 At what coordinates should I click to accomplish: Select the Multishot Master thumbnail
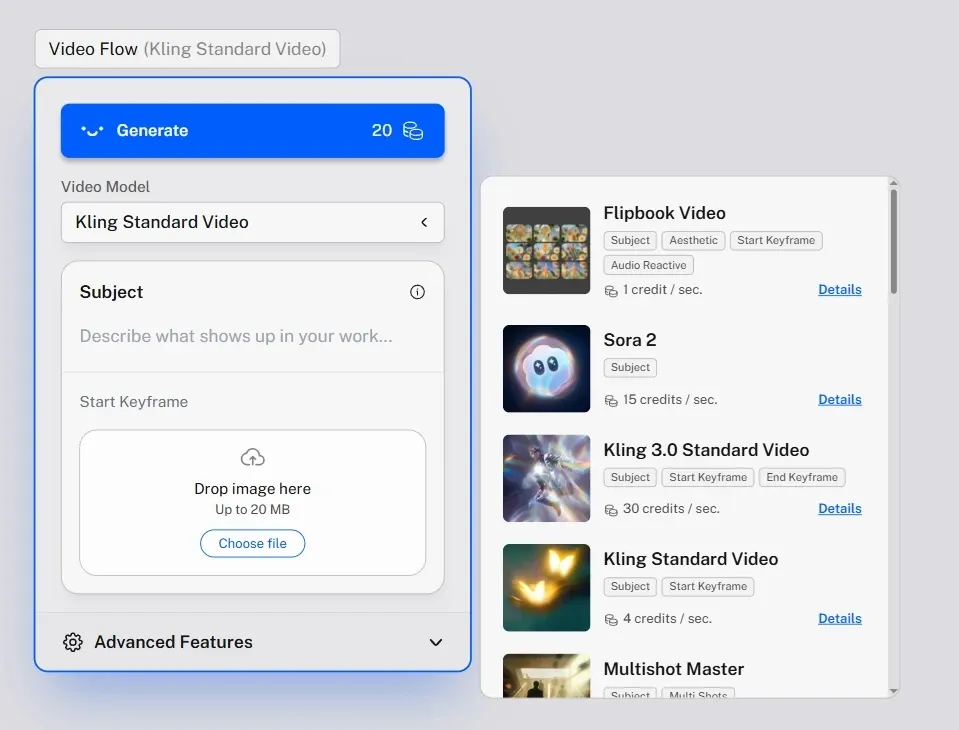click(547, 676)
